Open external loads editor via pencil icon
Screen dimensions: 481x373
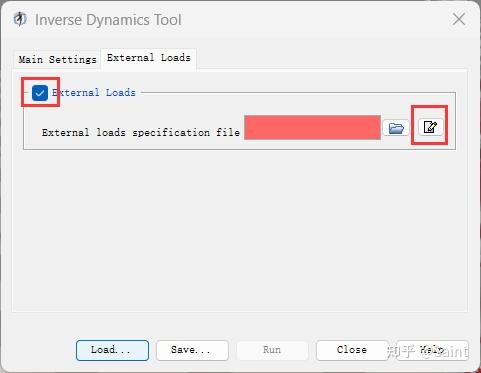(430, 127)
